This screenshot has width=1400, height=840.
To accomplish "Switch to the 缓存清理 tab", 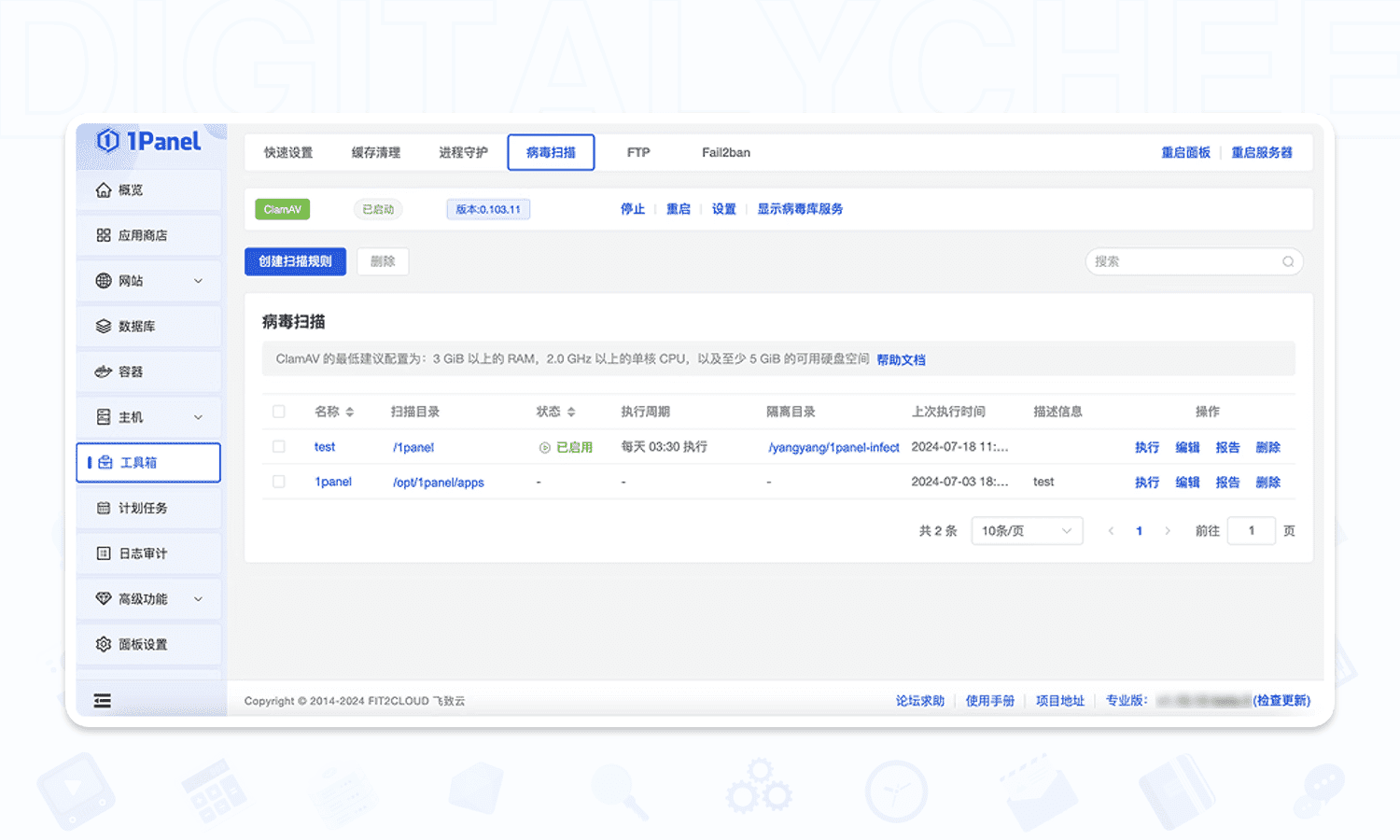I will click(375, 153).
